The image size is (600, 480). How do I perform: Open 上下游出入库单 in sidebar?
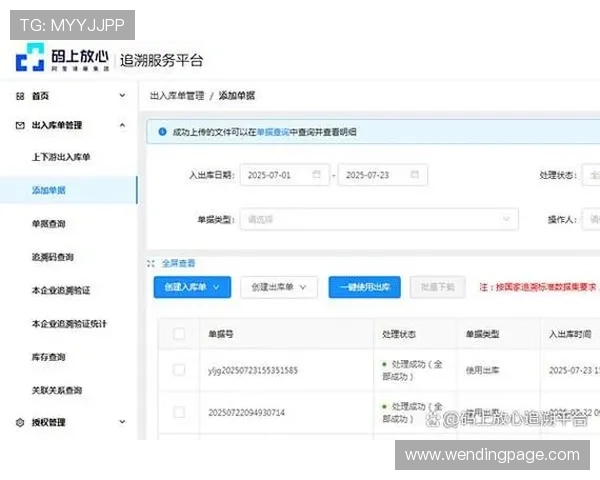click(x=61, y=157)
